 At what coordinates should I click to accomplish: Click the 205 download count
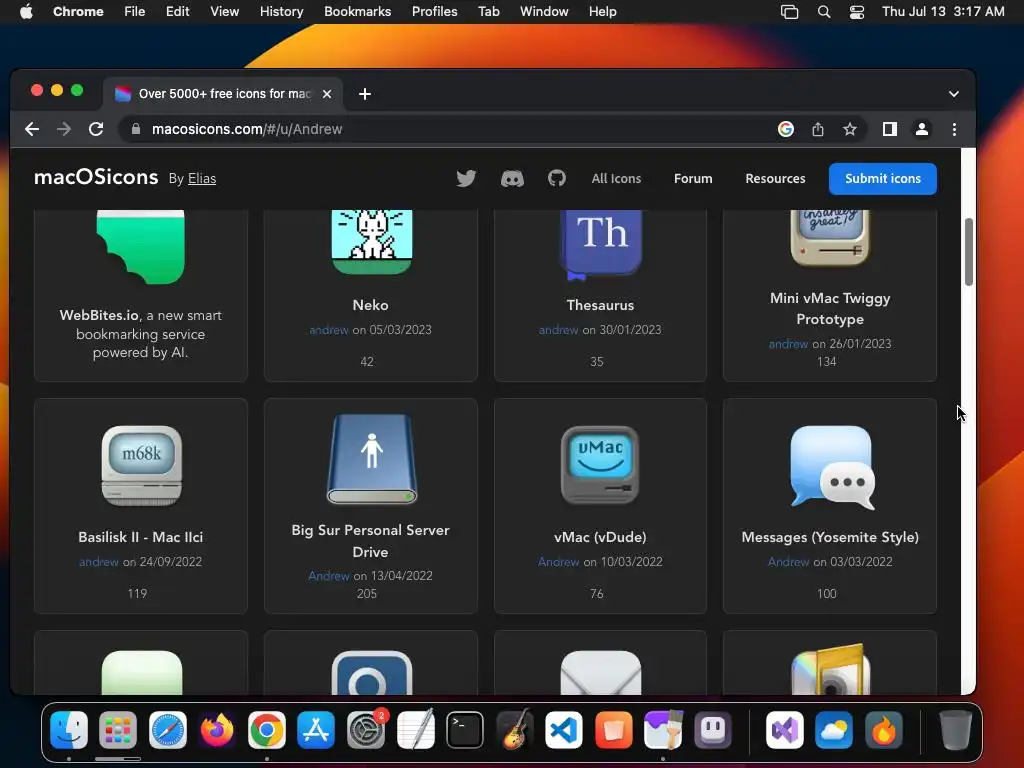pyautogui.click(x=367, y=594)
